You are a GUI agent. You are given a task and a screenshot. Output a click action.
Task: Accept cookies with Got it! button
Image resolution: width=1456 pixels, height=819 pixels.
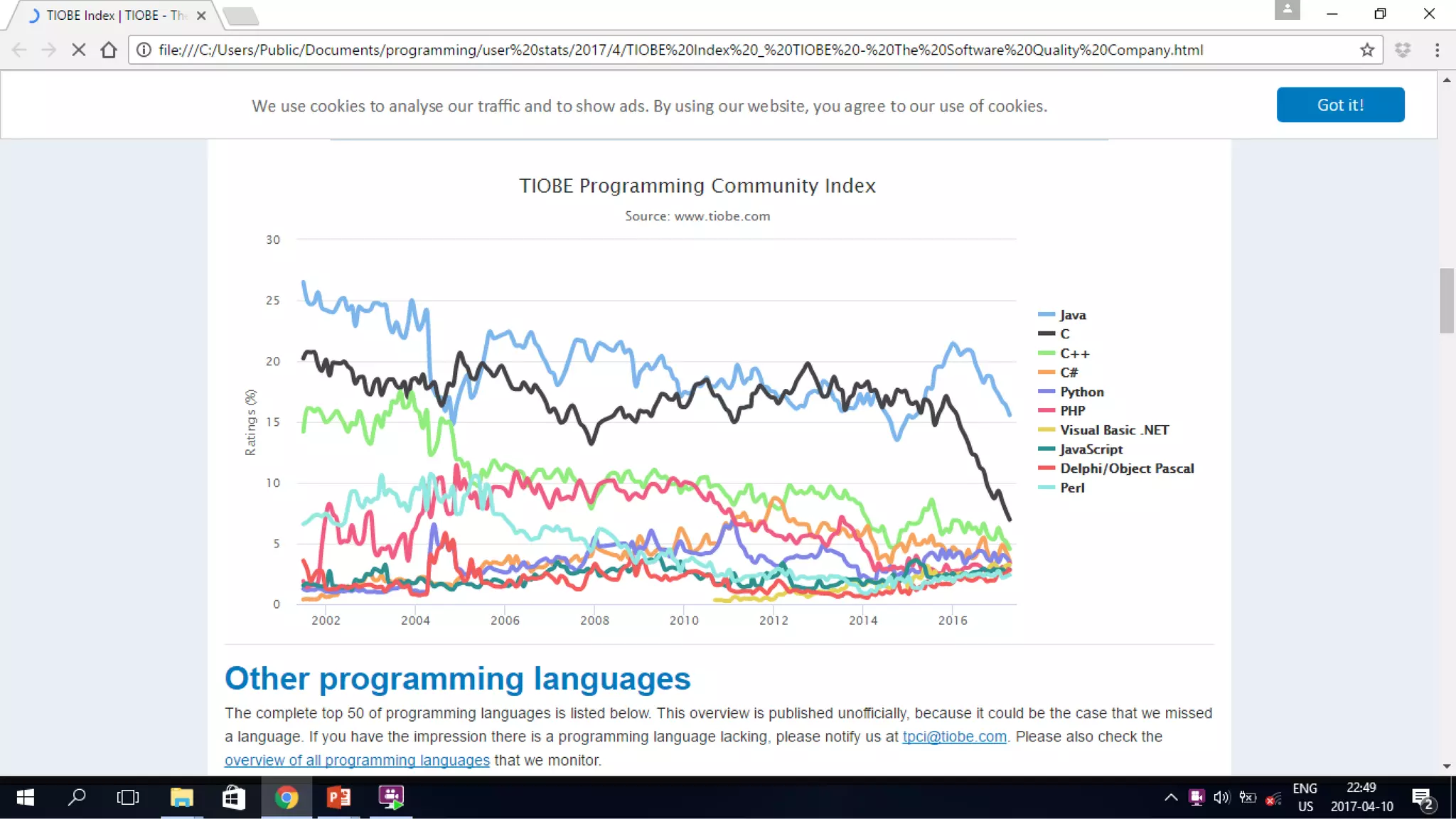pyautogui.click(x=1340, y=105)
